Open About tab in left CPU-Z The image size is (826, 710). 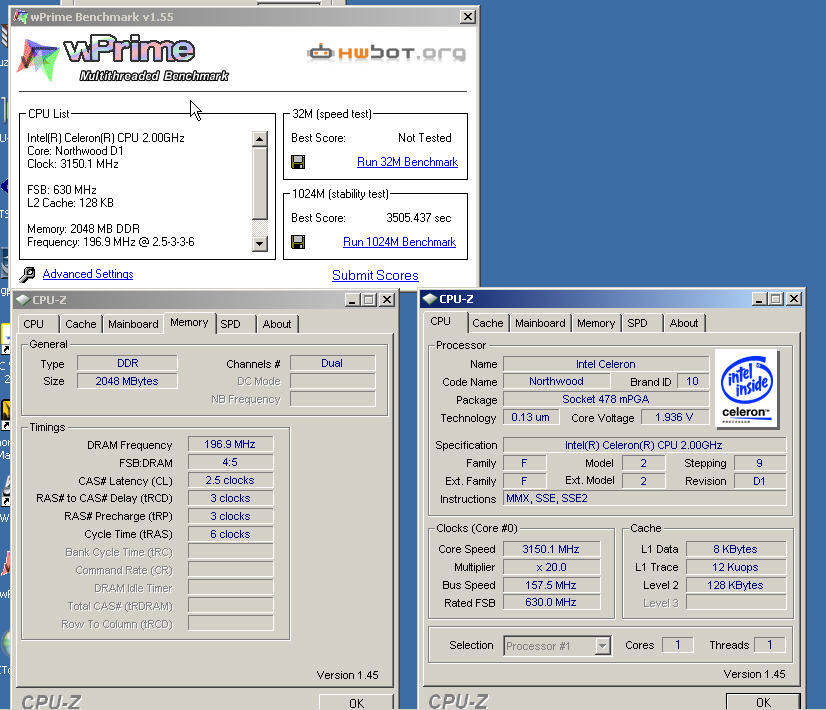pyautogui.click(x=277, y=324)
